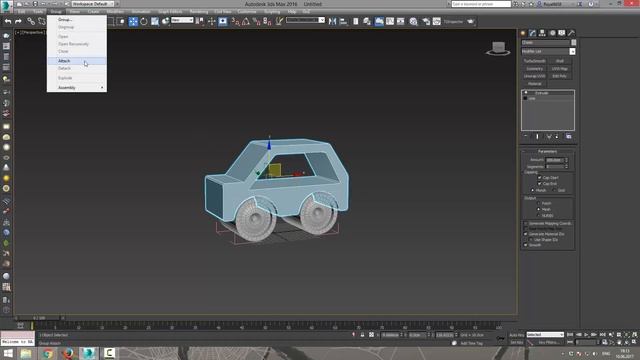
Task: Toggle the Cap End checkbox
Action: [540, 184]
